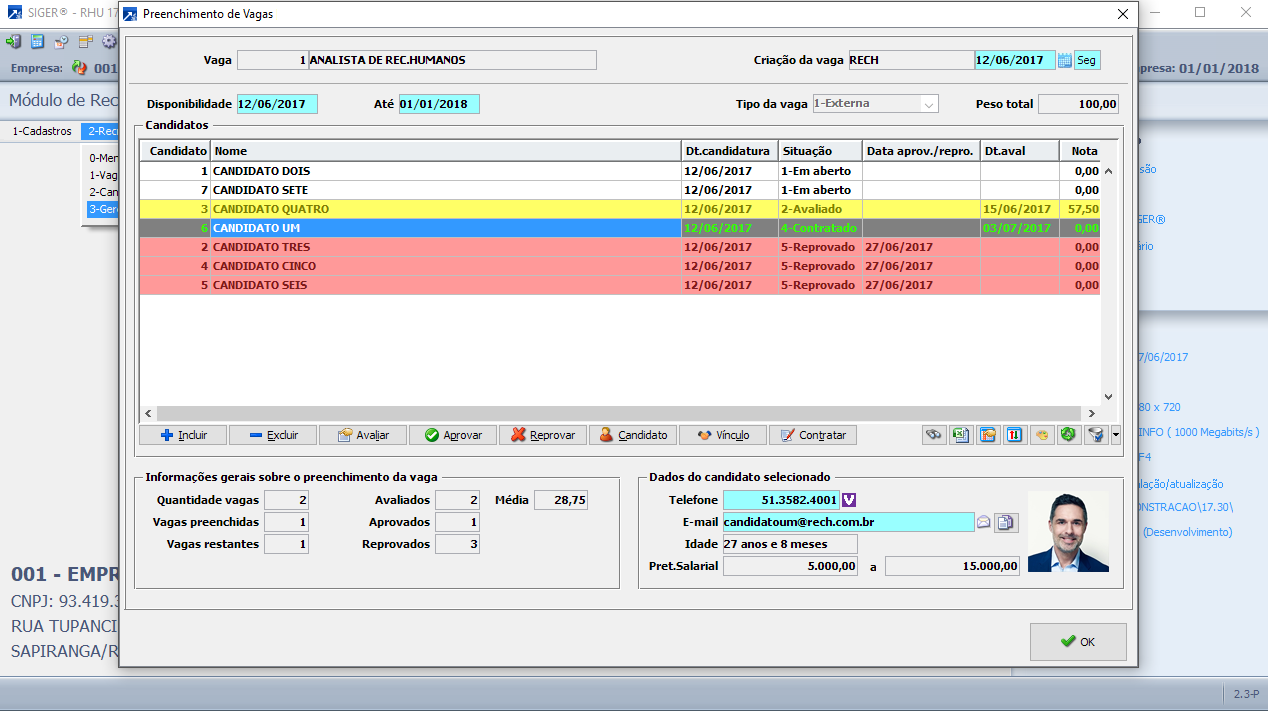
Task: Click the green refresh icon
Action: 1069,435
